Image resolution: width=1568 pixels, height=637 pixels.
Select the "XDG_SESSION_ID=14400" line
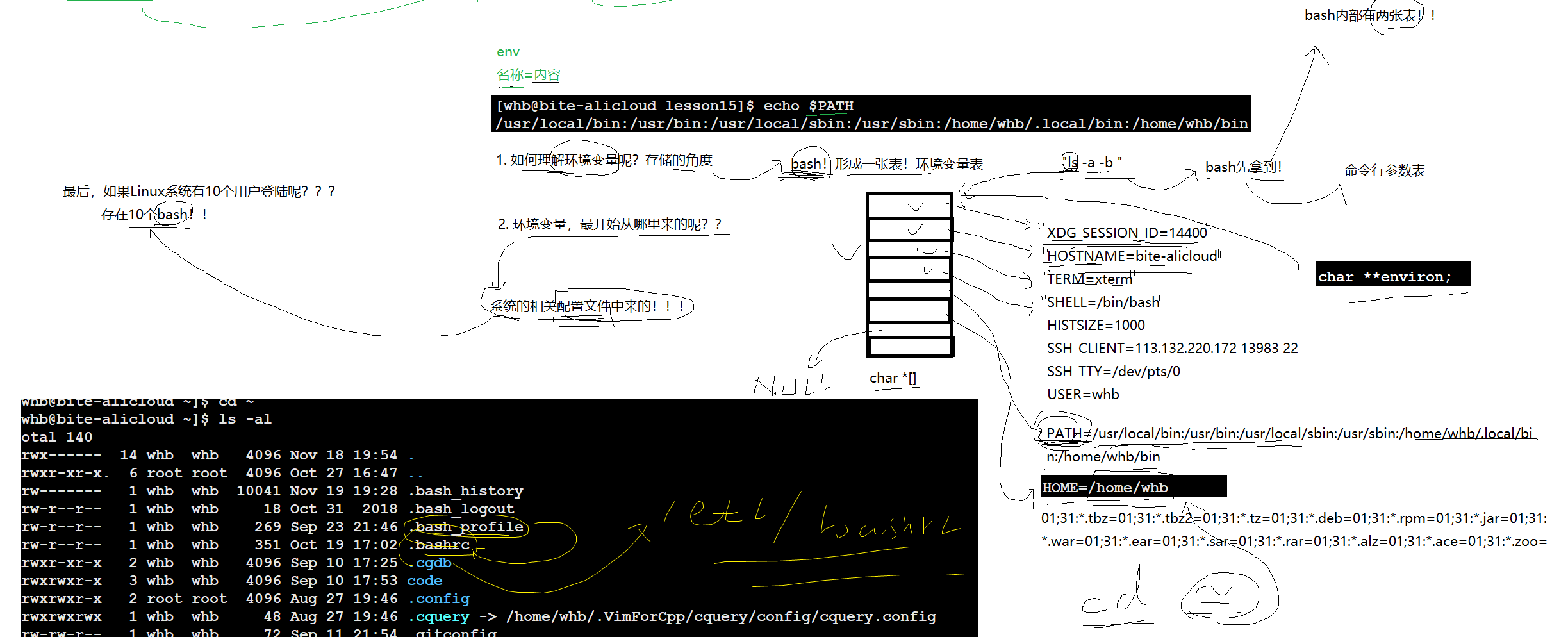tap(1127, 233)
